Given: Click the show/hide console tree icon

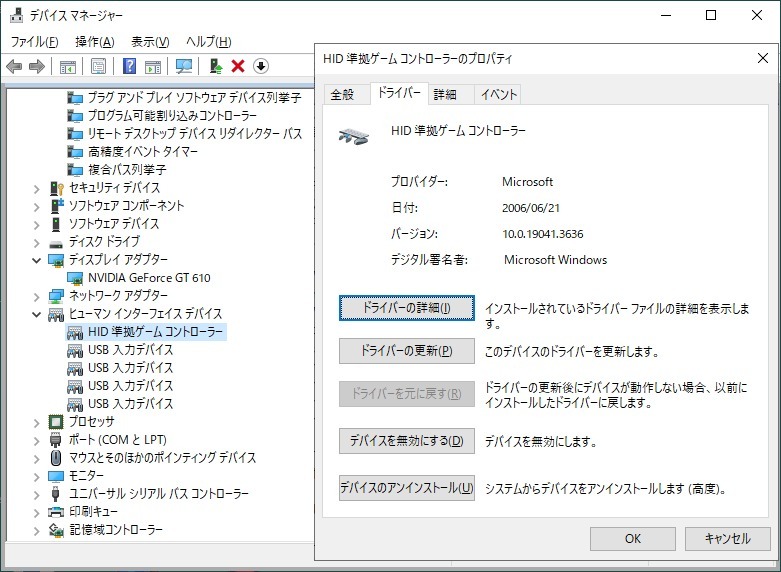Looking at the screenshot, I should point(68,66).
